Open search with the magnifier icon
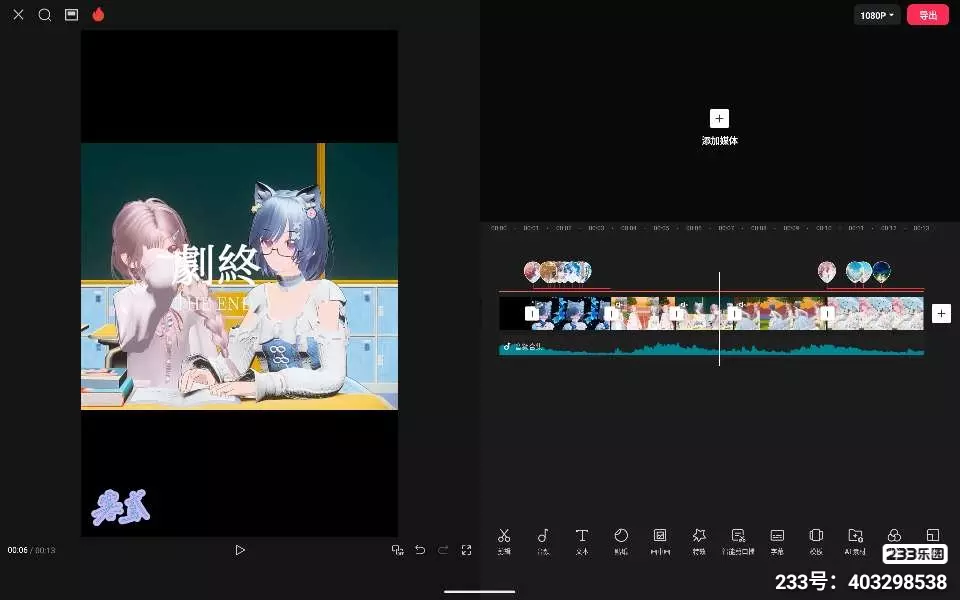Image resolution: width=960 pixels, height=600 pixels. click(45, 15)
